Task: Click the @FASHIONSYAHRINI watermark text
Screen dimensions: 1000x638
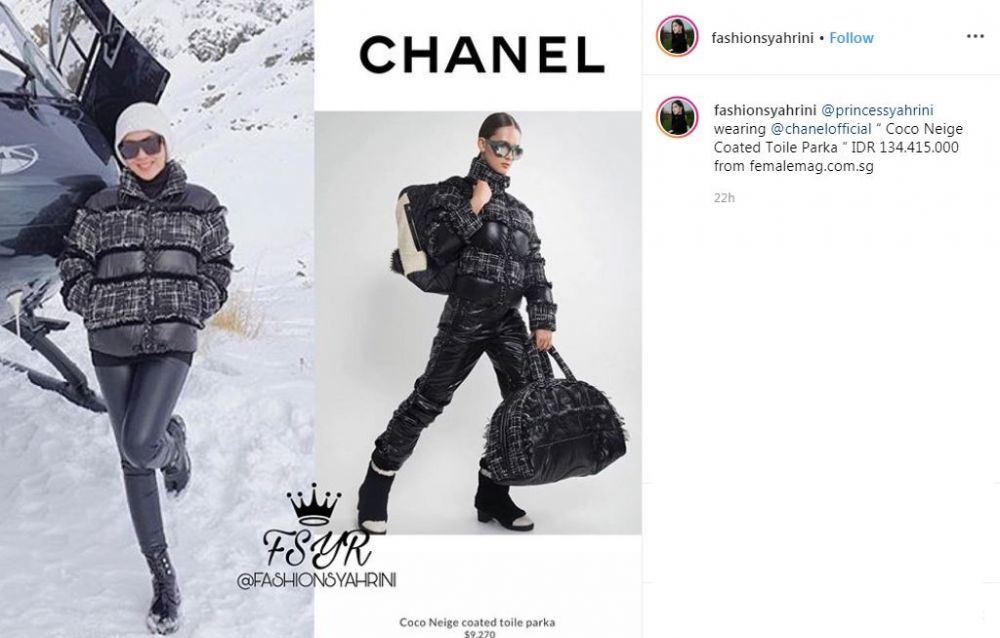Action: pyautogui.click(x=316, y=581)
